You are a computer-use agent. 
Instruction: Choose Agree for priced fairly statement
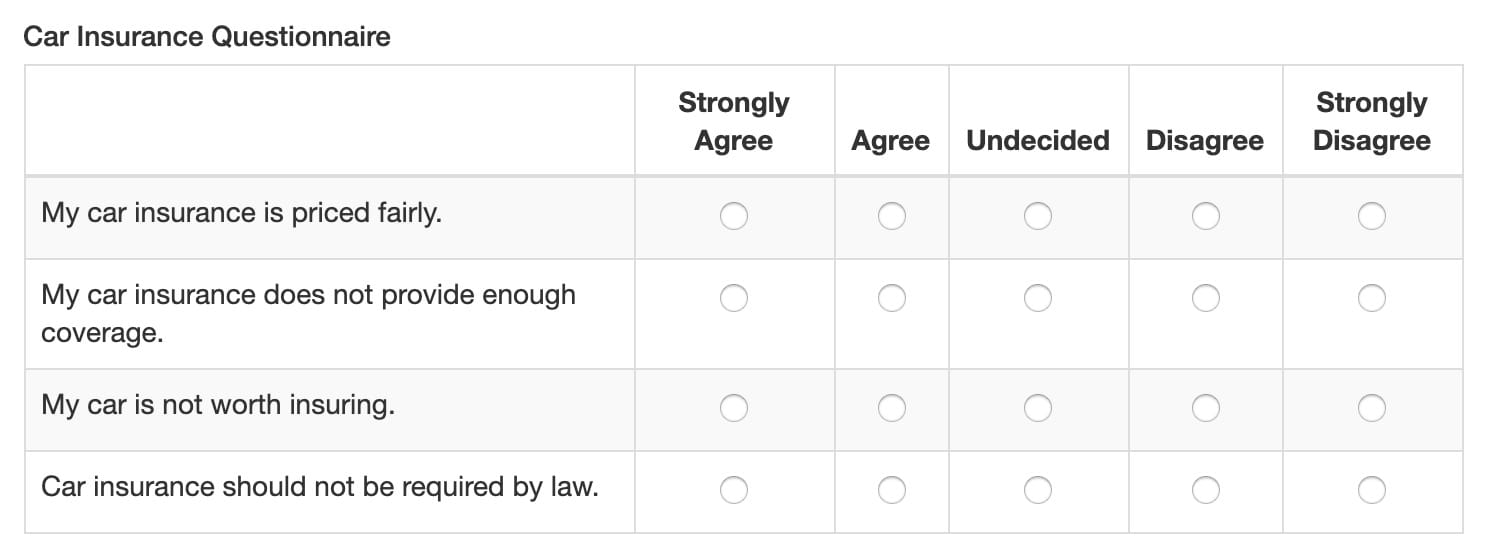[892, 216]
